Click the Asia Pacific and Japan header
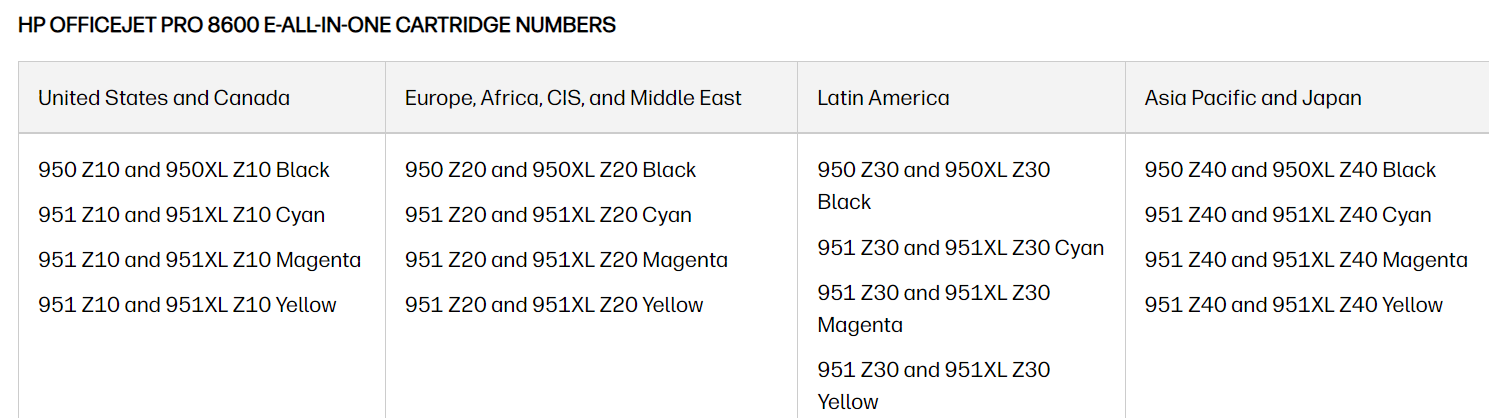The height and width of the screenshot is (418, 1489). coord(1253,98)
